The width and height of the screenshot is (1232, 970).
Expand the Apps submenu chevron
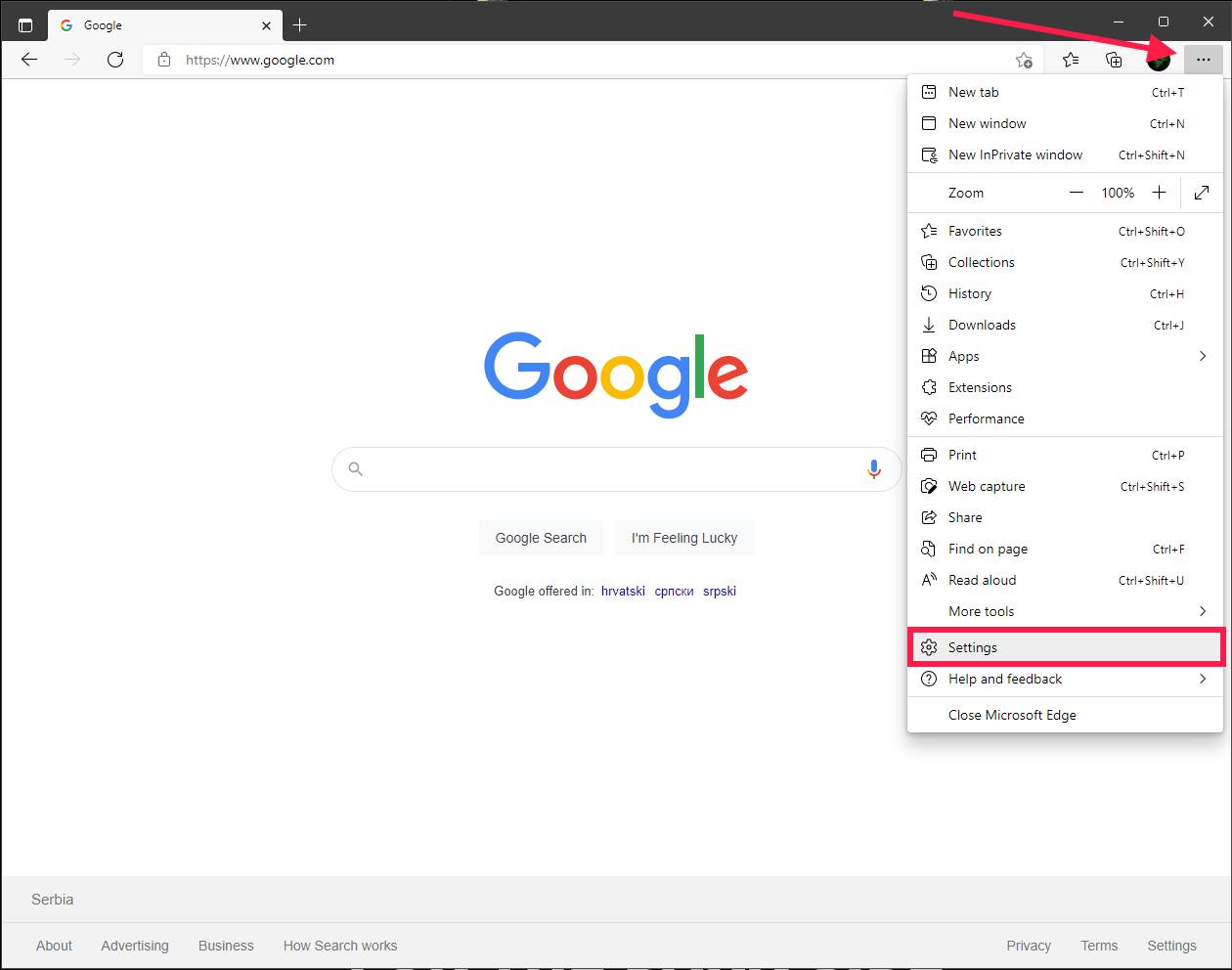[x=1203, y=356]
